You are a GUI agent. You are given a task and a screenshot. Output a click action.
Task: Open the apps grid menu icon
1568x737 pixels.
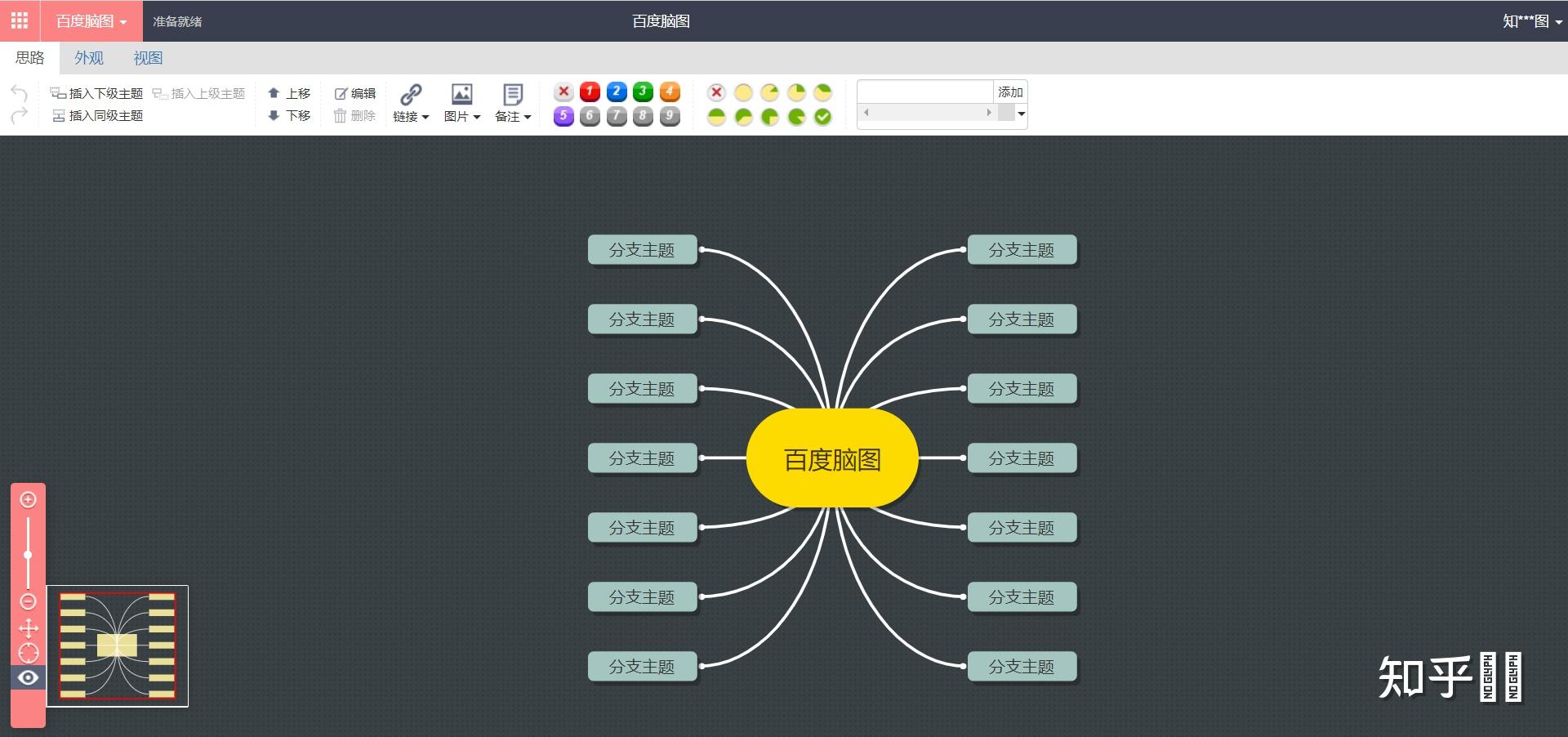20,20
